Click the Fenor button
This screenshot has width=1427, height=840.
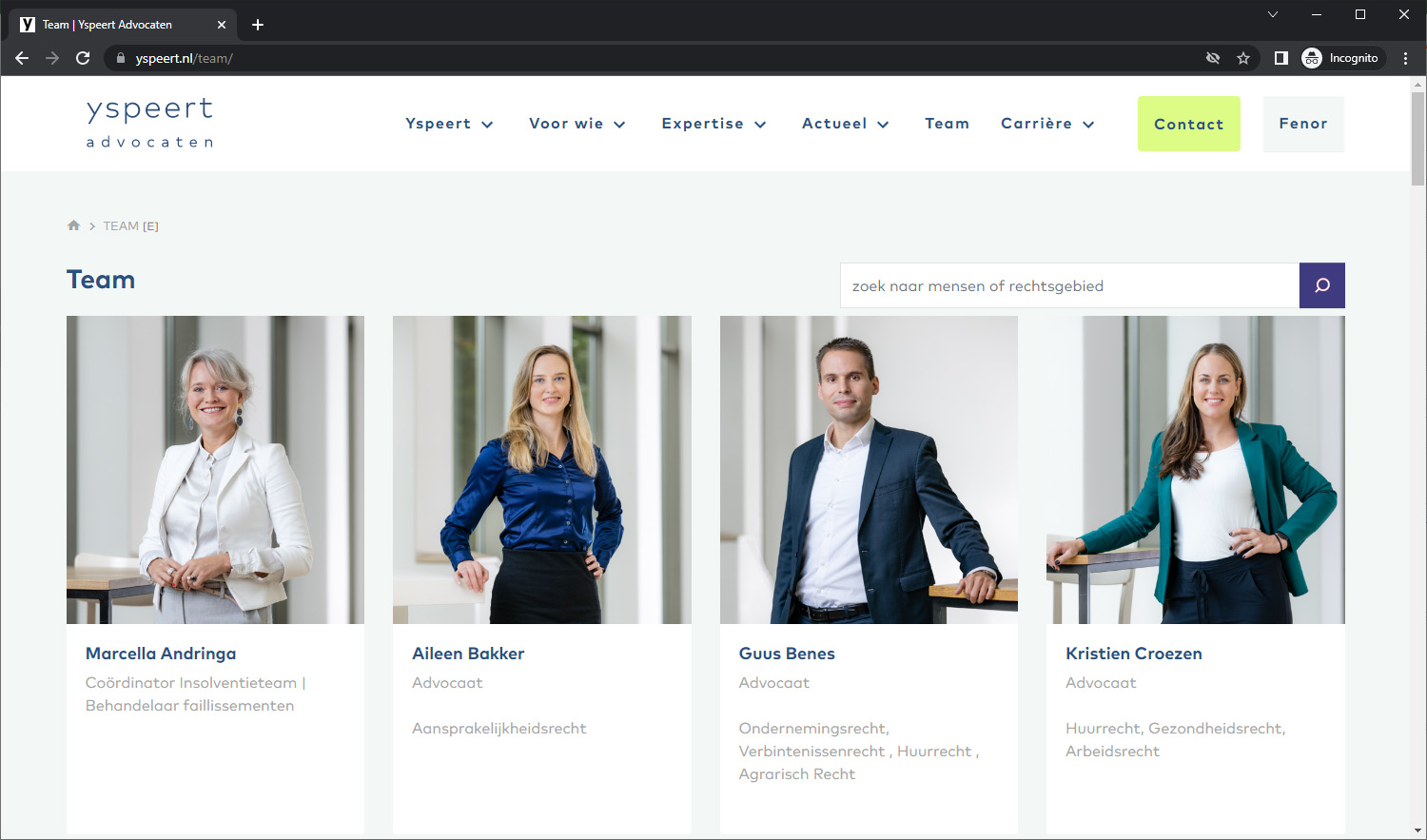pos(1303,124)
